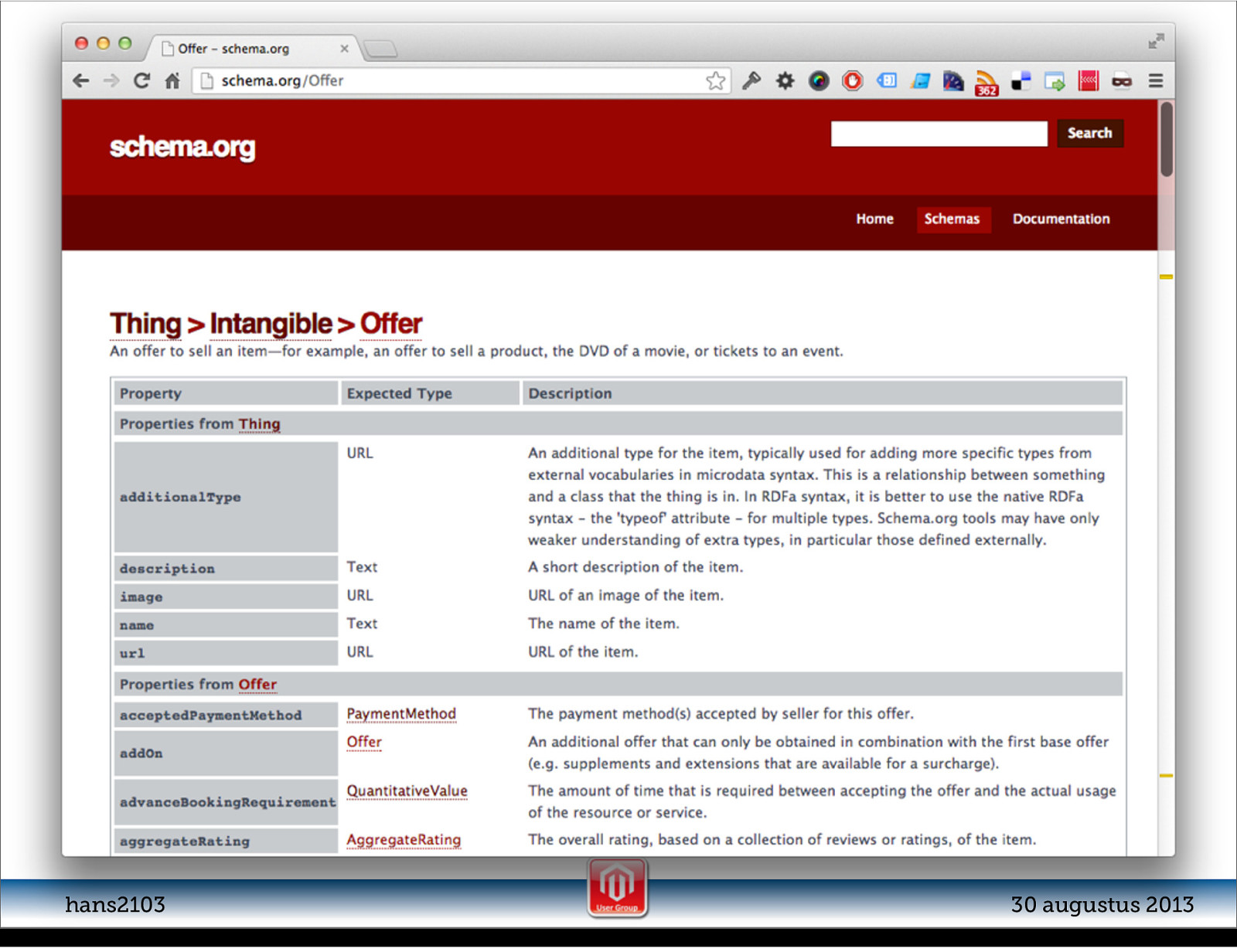Click the name property cell

(226, 624)
